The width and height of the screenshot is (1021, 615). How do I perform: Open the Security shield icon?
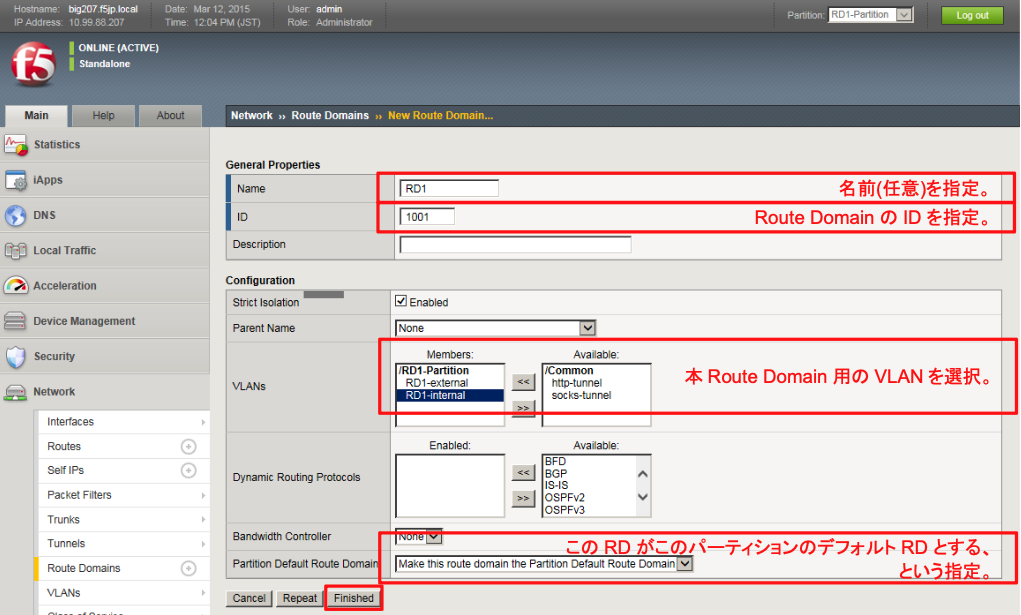coord(16,357)
